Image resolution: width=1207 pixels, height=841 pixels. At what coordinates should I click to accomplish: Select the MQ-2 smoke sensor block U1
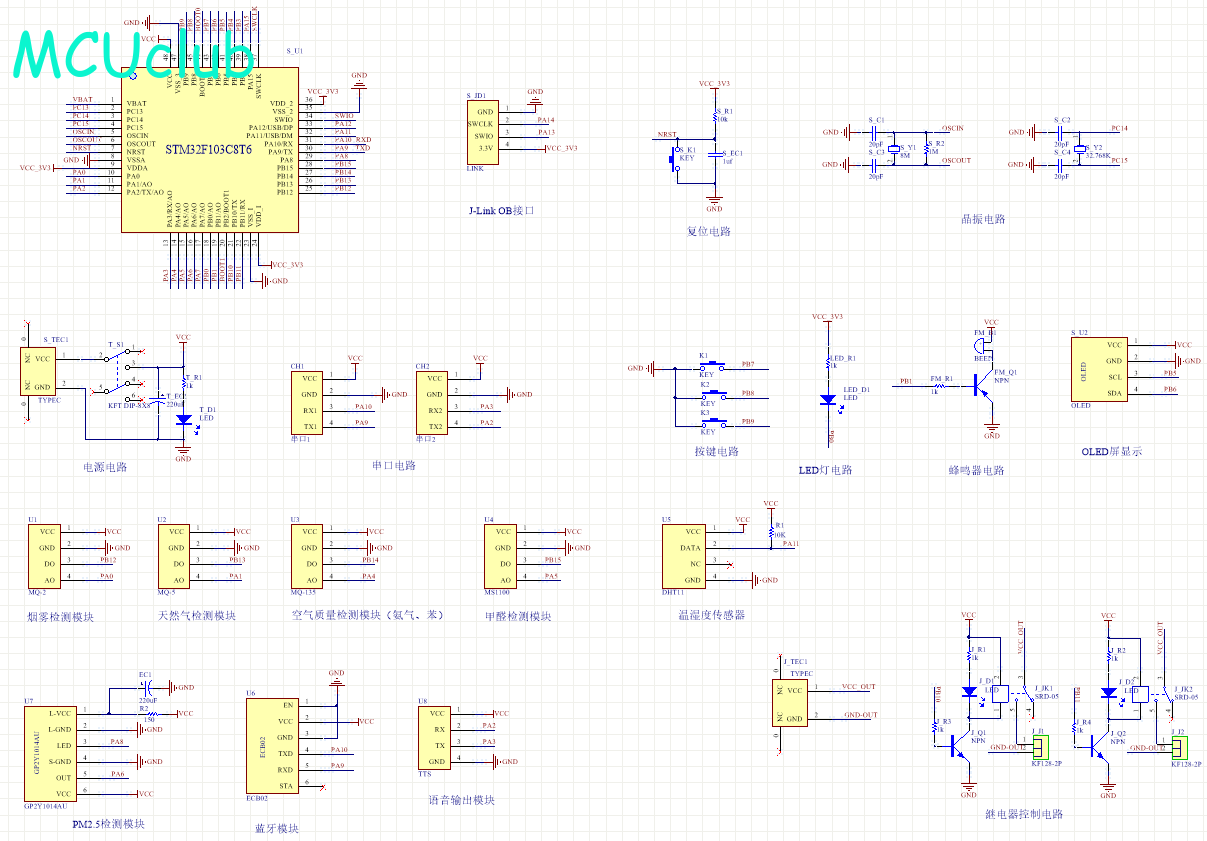[x=46, y=555]
